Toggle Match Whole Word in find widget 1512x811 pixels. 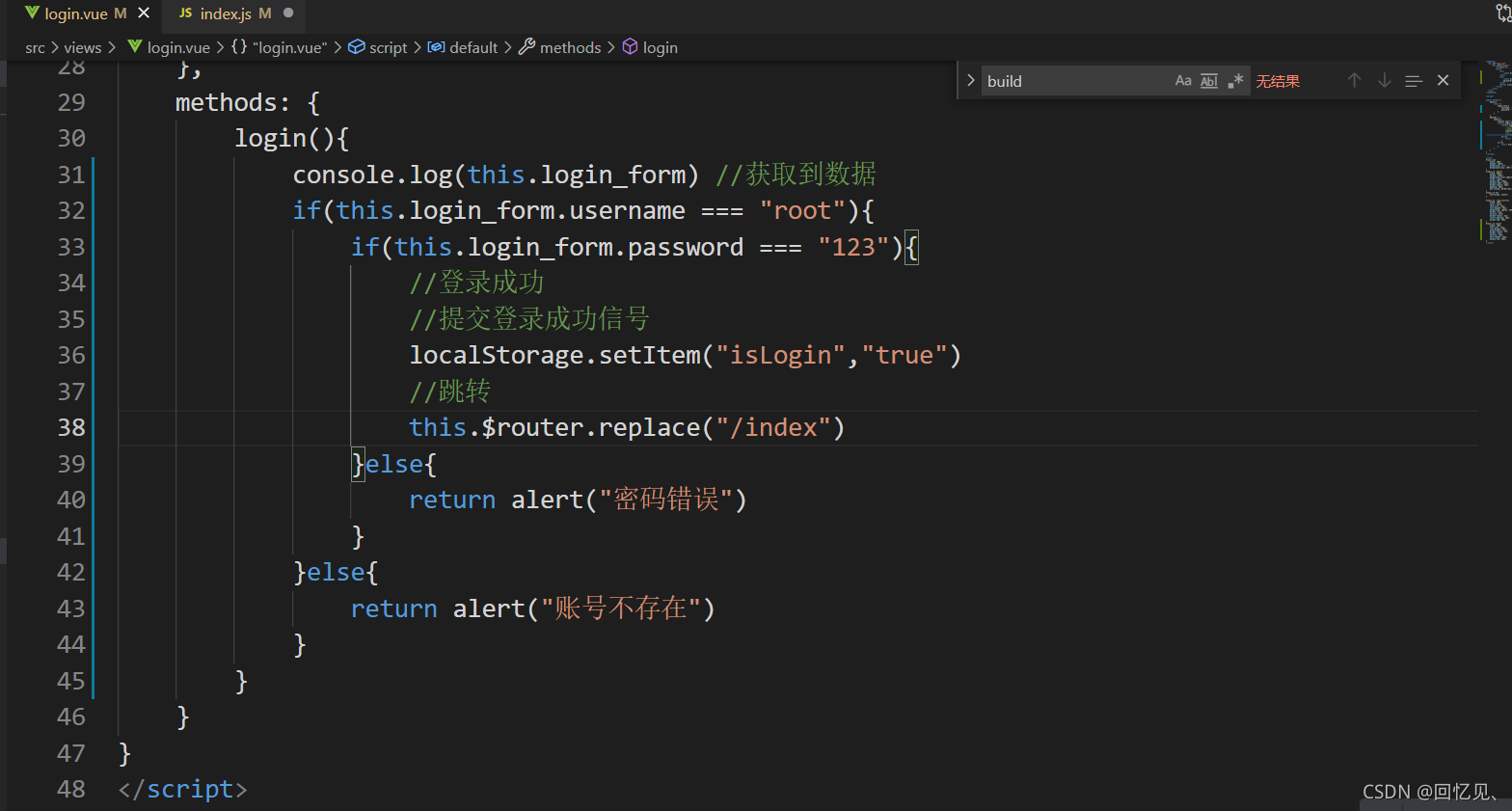pyautogui.click(x=1209, y=81)
